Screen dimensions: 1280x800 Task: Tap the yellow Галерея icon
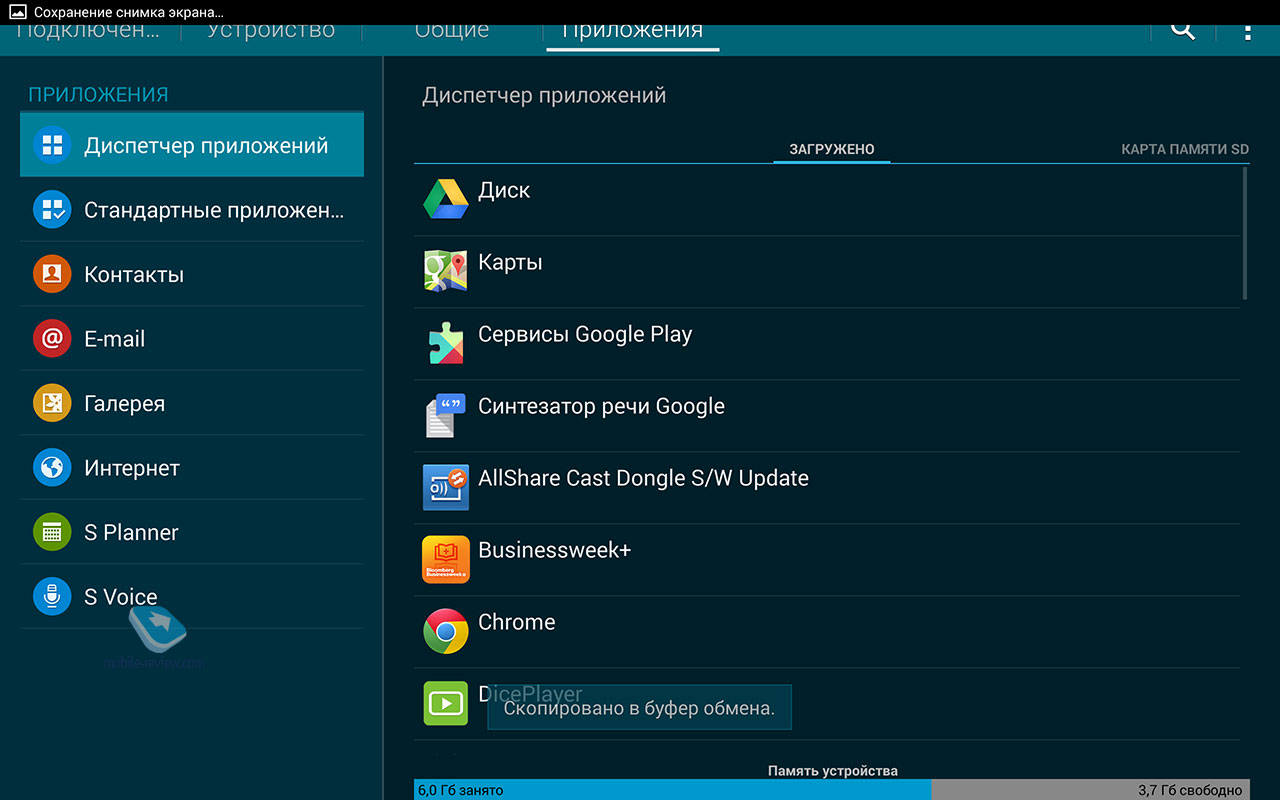point(52,403)
